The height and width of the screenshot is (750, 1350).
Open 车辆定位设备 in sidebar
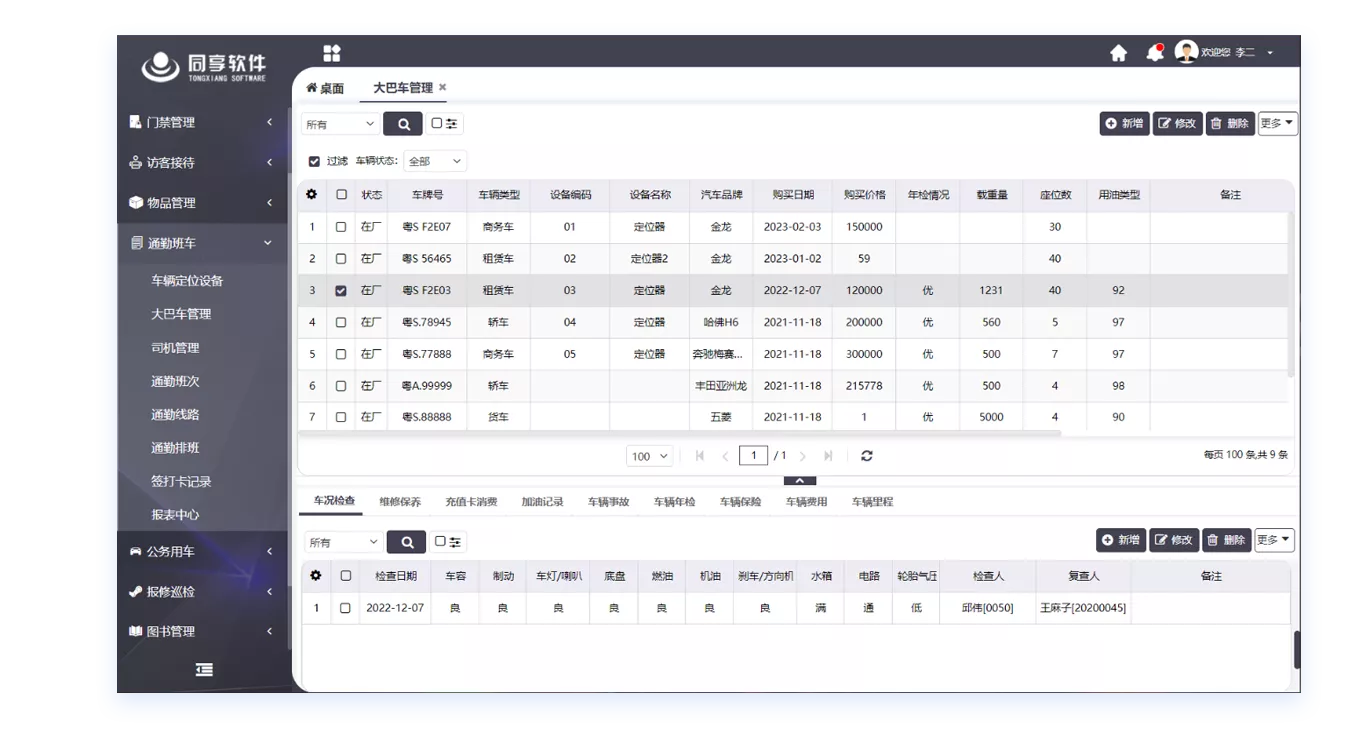click(187, 281)
